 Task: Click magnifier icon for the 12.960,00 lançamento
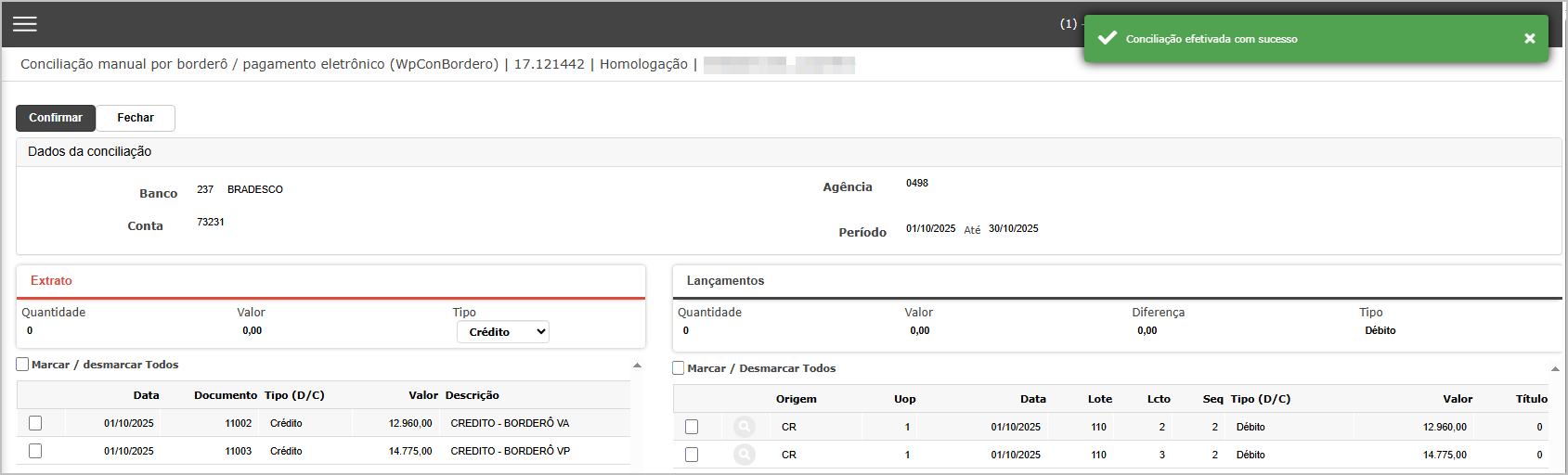(x=744, y=427)
